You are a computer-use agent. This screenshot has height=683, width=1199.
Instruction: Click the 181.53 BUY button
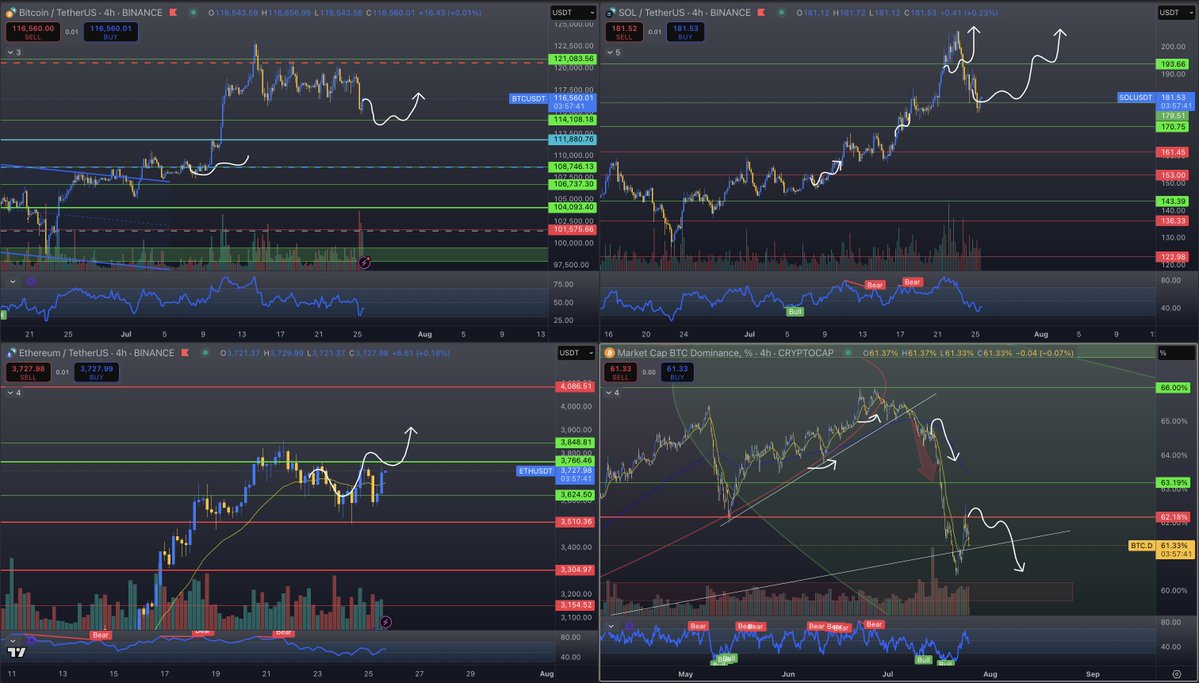685,32
